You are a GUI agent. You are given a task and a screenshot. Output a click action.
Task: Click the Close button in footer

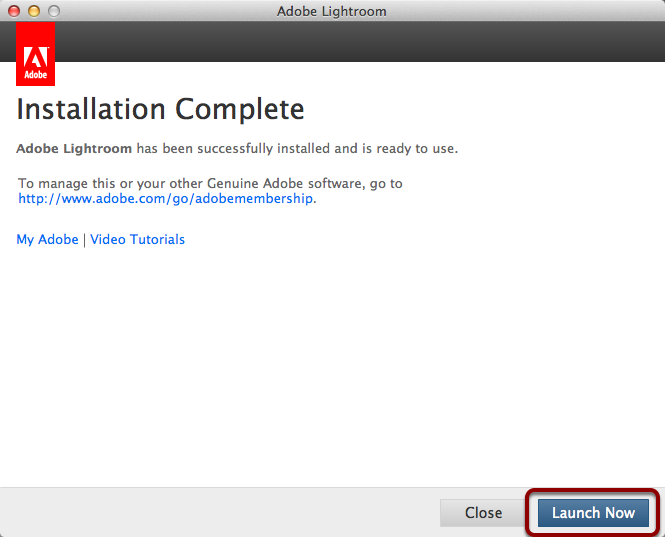point(483,513)
